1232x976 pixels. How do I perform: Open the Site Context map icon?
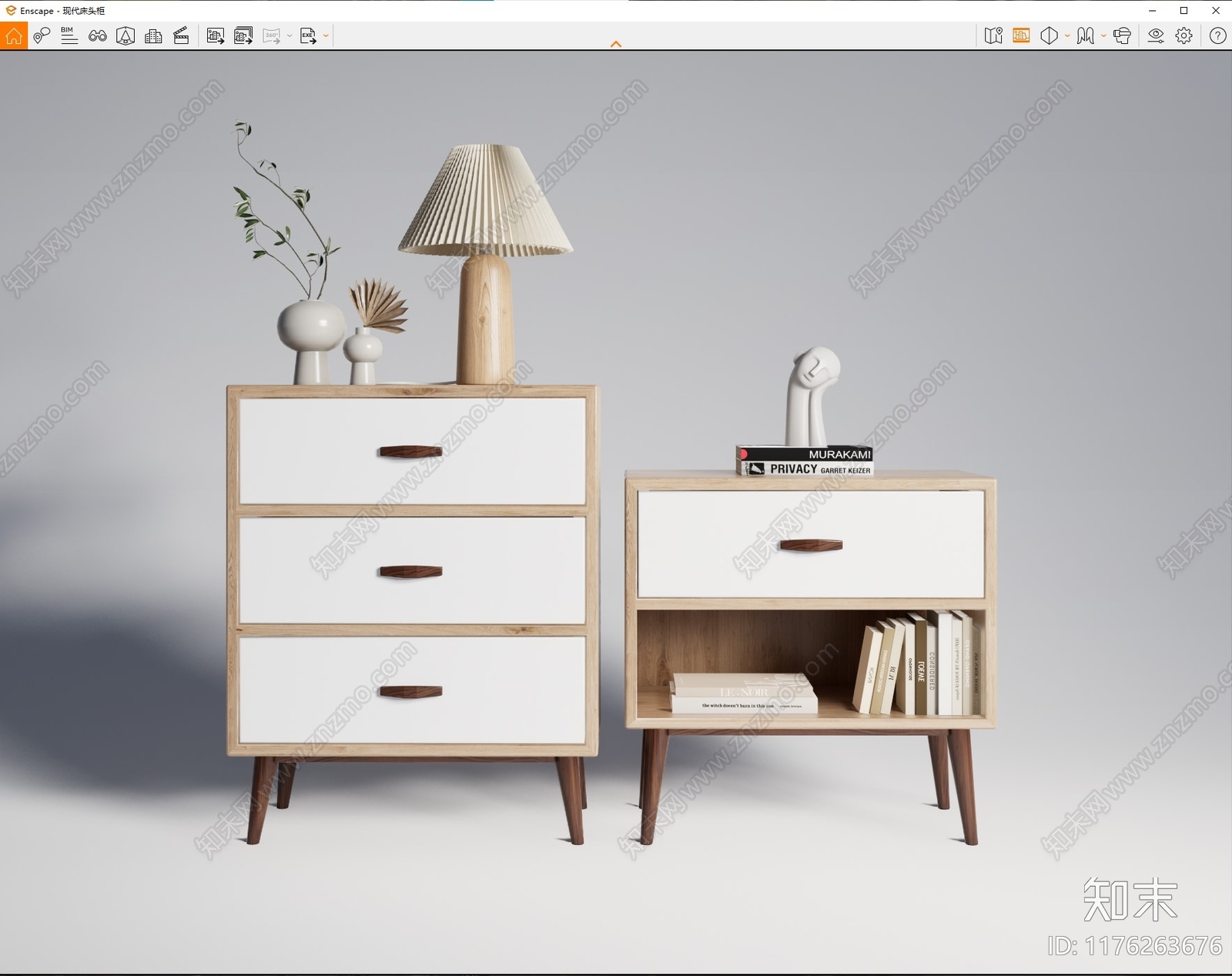[x=993, y=35]
